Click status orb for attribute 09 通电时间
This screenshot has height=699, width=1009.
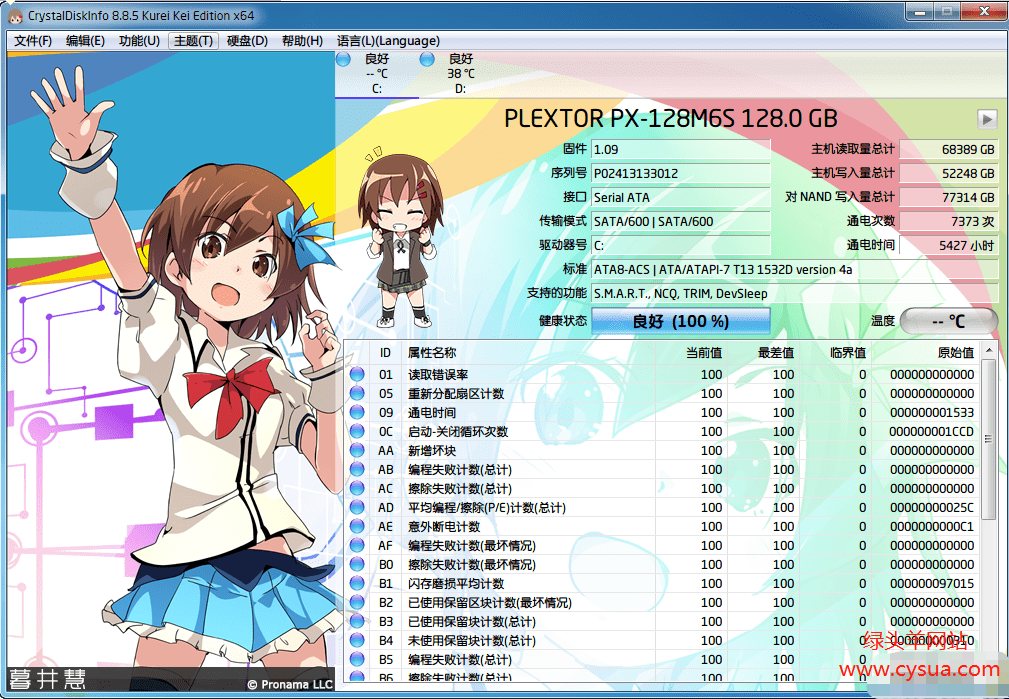357,412
